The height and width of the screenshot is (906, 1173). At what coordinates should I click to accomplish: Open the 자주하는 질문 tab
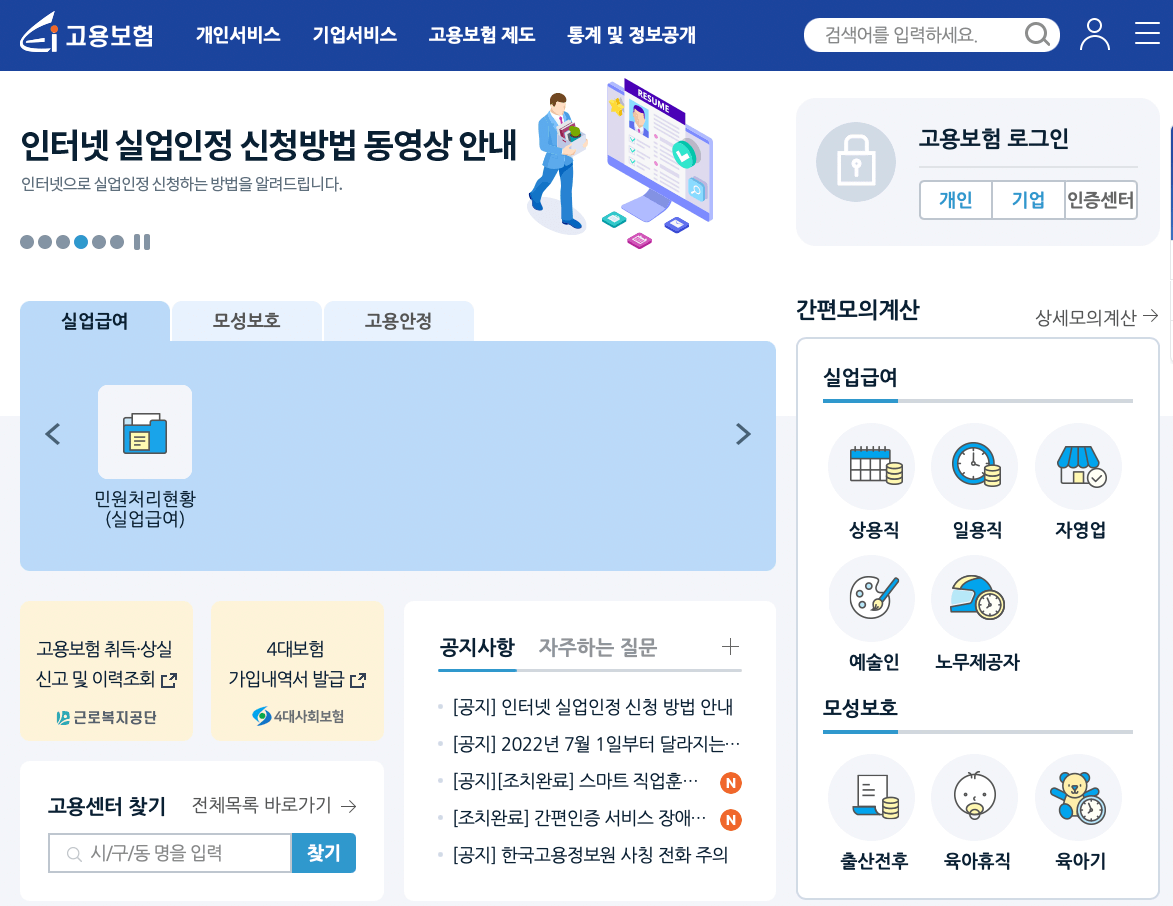pos(599,647)
